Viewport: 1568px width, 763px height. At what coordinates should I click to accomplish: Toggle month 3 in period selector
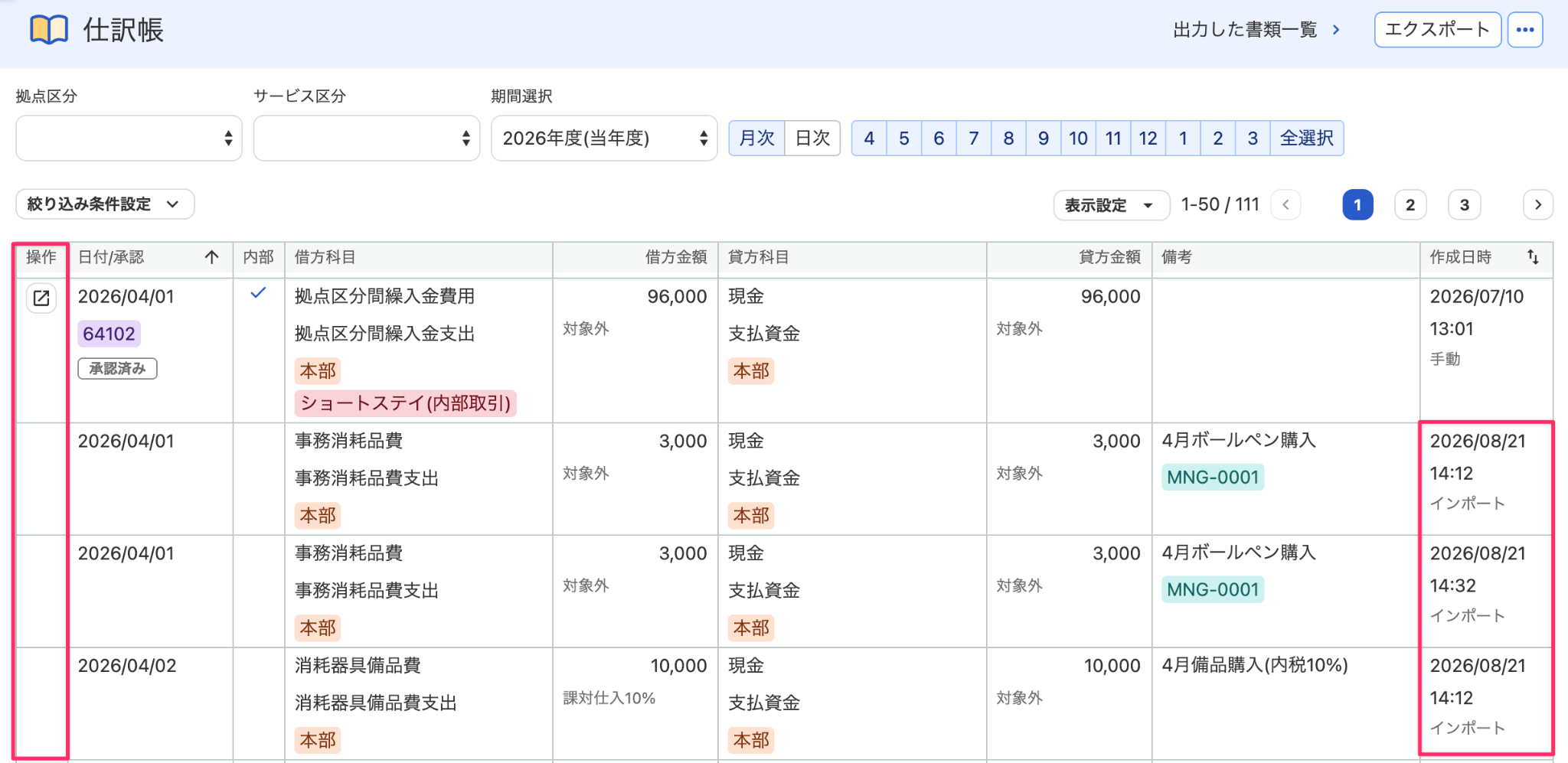pyautogui.click(x=1253, y=138)
